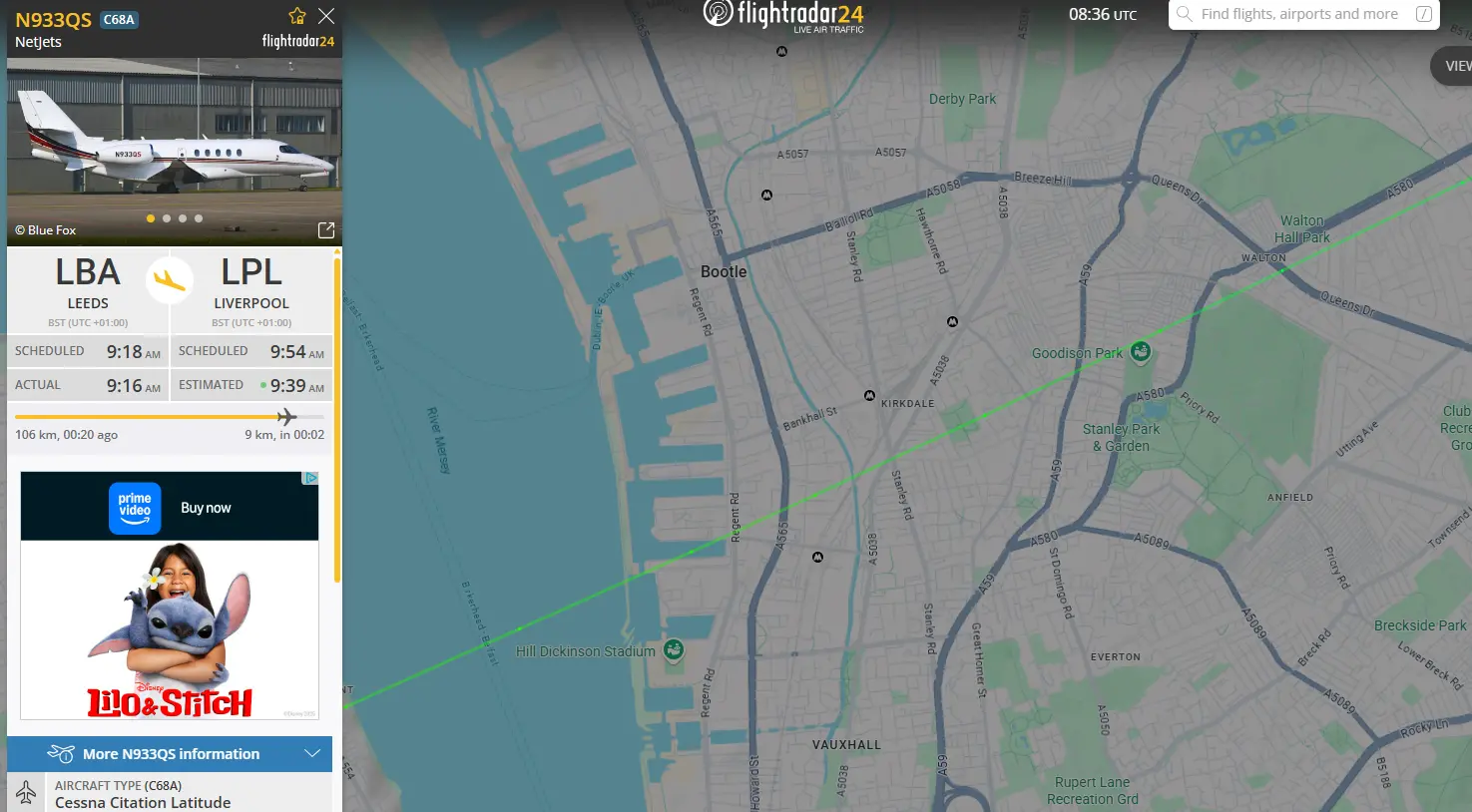The height and width of the screenshot is (812, 1472).
Task: Expand More N933QS information section
Action: coord(170,754)
